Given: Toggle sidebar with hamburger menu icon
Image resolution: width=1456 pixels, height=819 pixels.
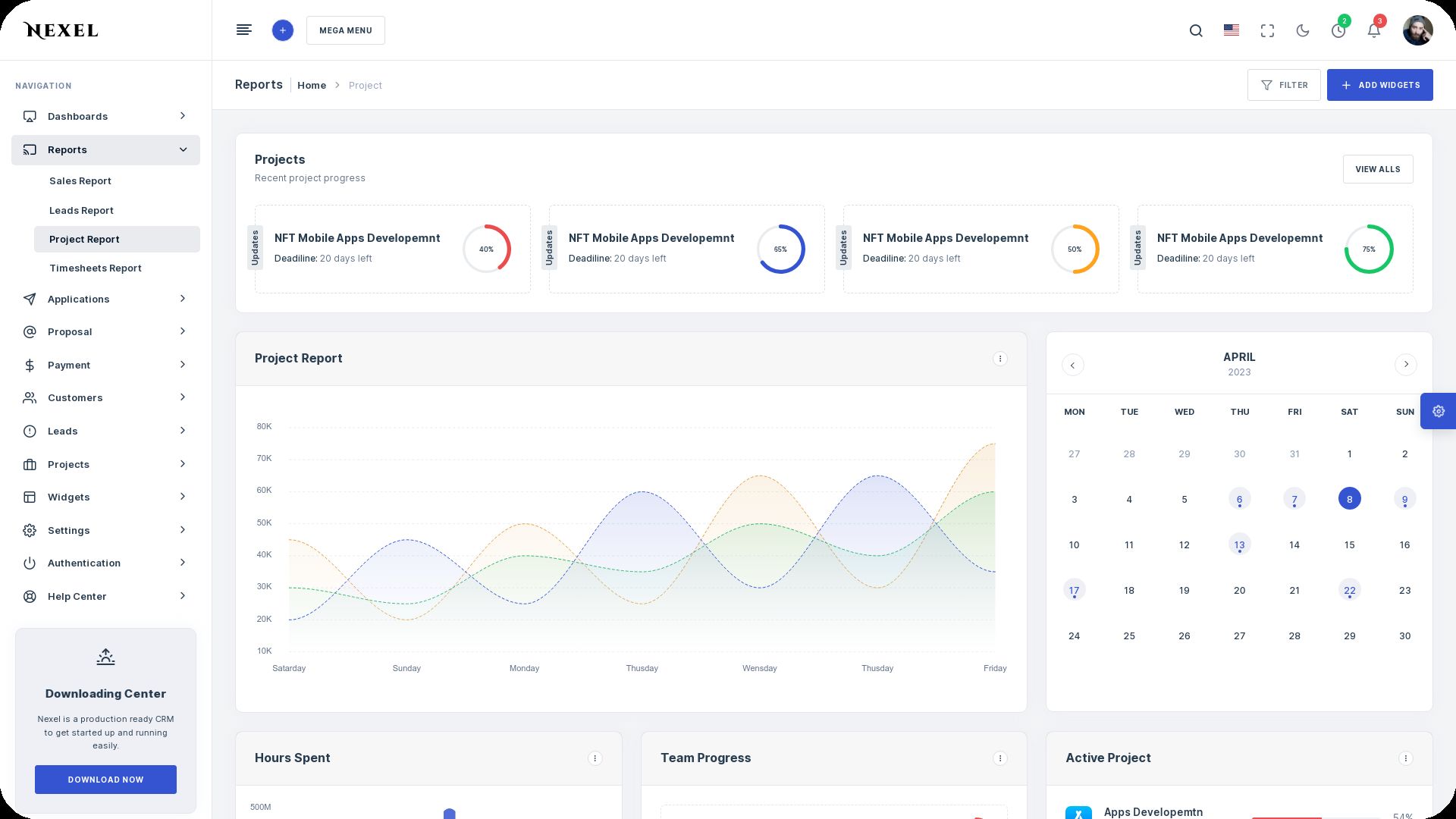Looking at the screenshot, I should [244, 30].
